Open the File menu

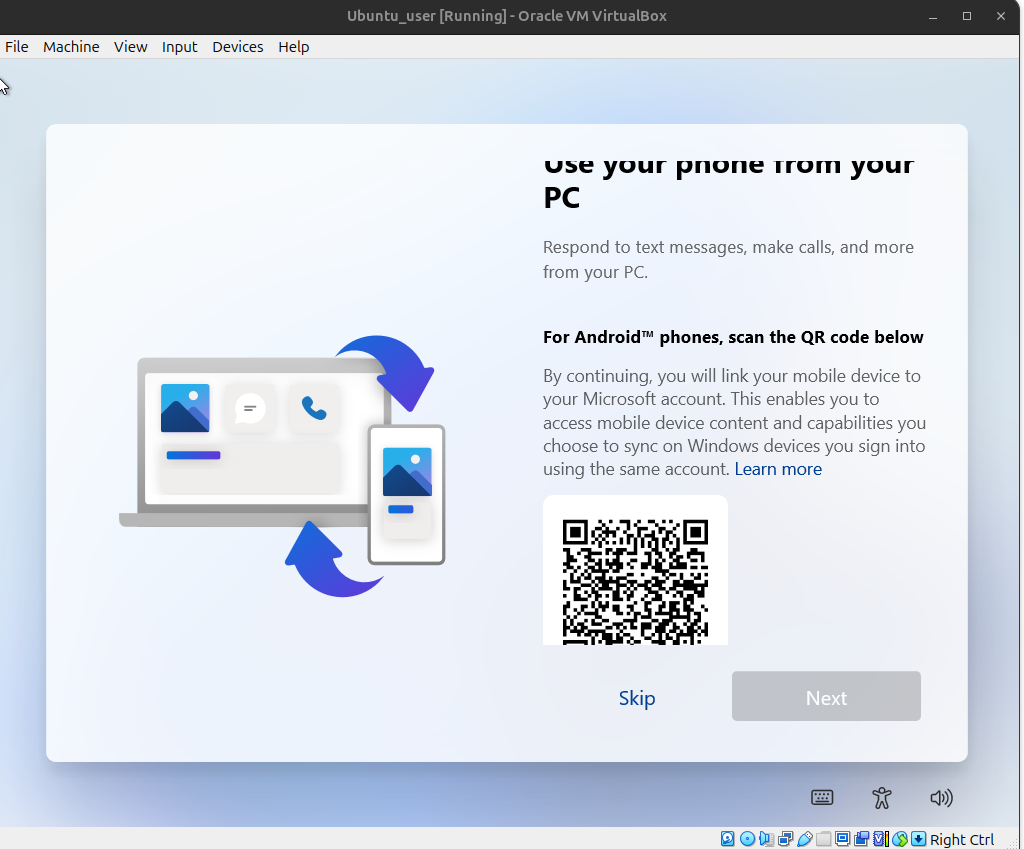pyautogui.click(x=16, y=47)
